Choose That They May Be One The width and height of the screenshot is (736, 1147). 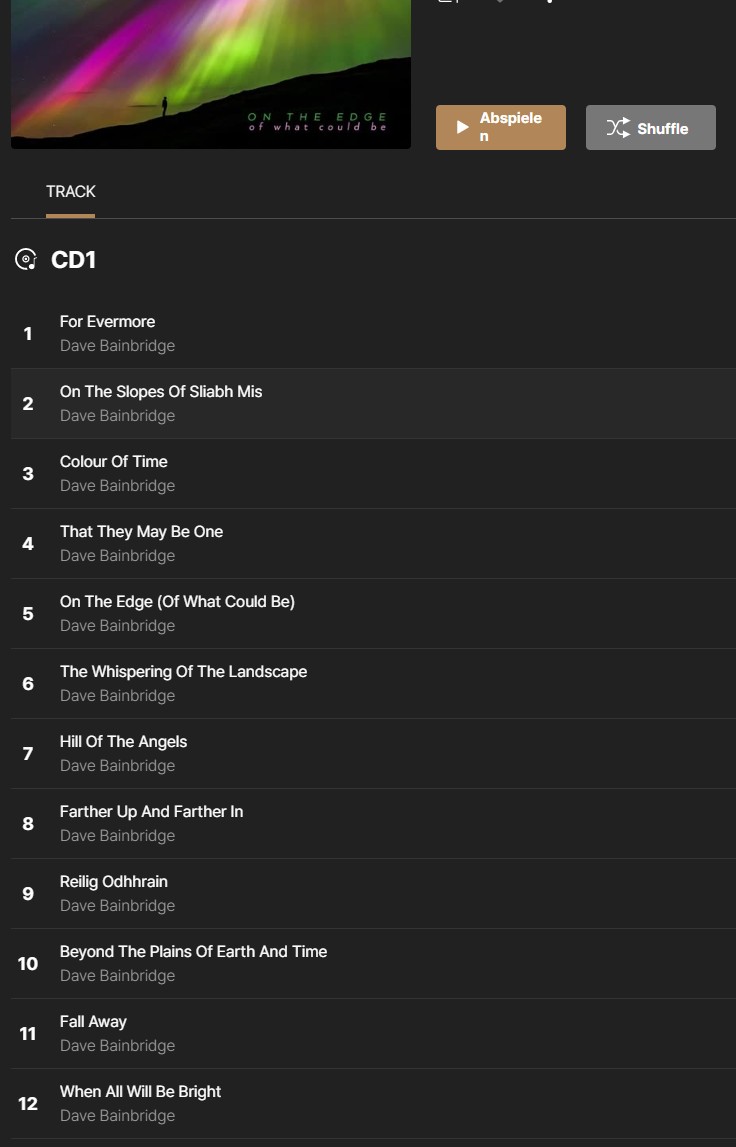click(x=373, y=544)
